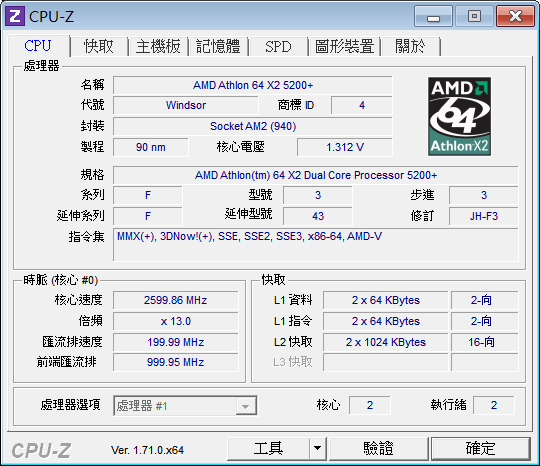Click the core speed 2599.86 MHz

(x=175, y=300)
